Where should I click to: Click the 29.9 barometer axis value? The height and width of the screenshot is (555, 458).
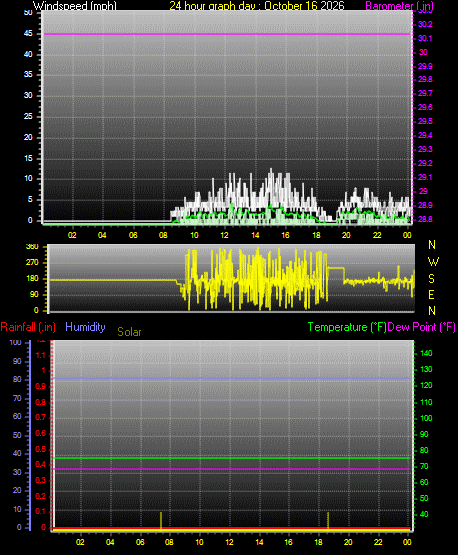point(425,66)
